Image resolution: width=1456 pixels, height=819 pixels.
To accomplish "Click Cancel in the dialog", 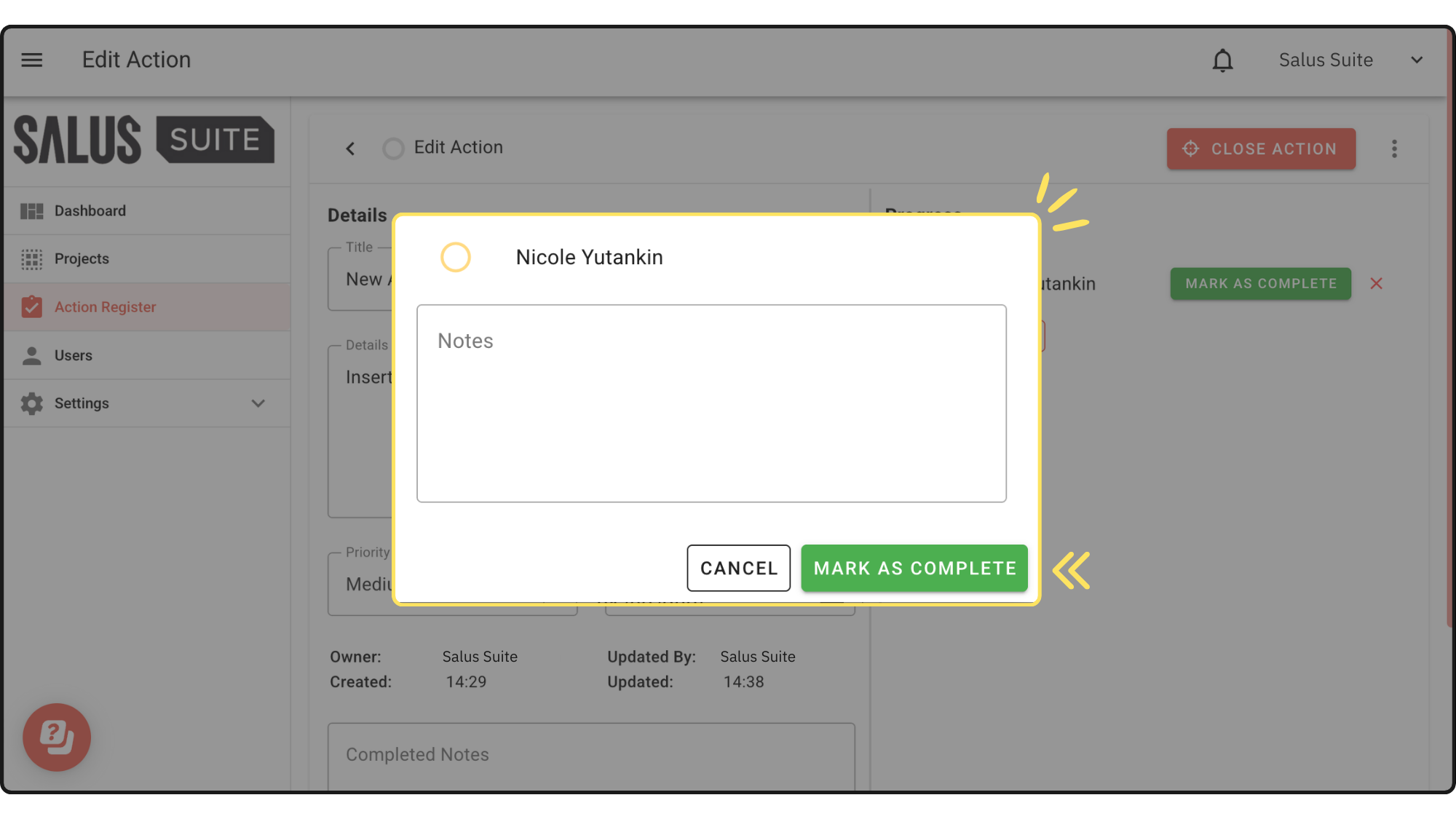I will (x=738, y=569).
